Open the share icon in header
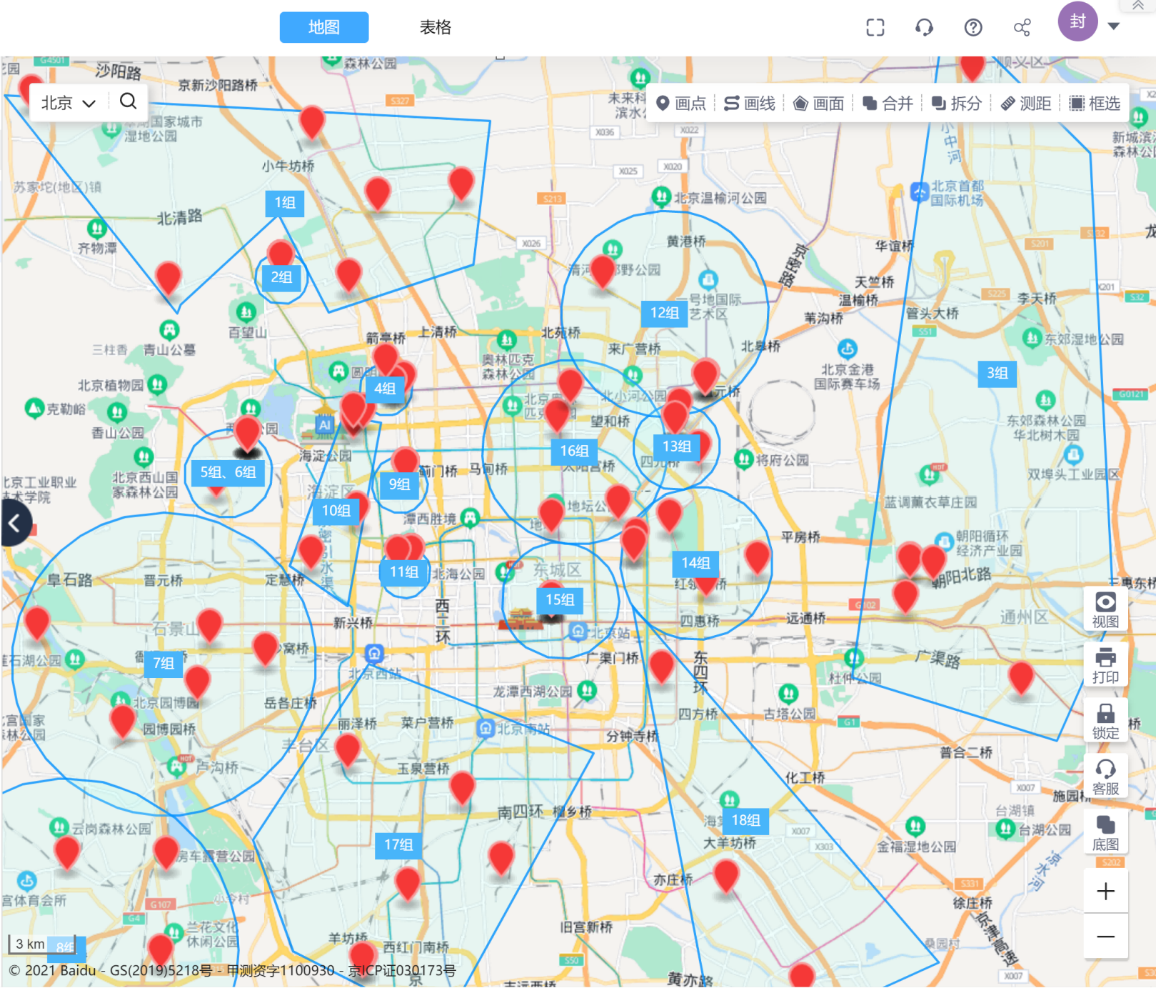The height and width of the screenshot is (988, 1156). (x=1022, y=27)
